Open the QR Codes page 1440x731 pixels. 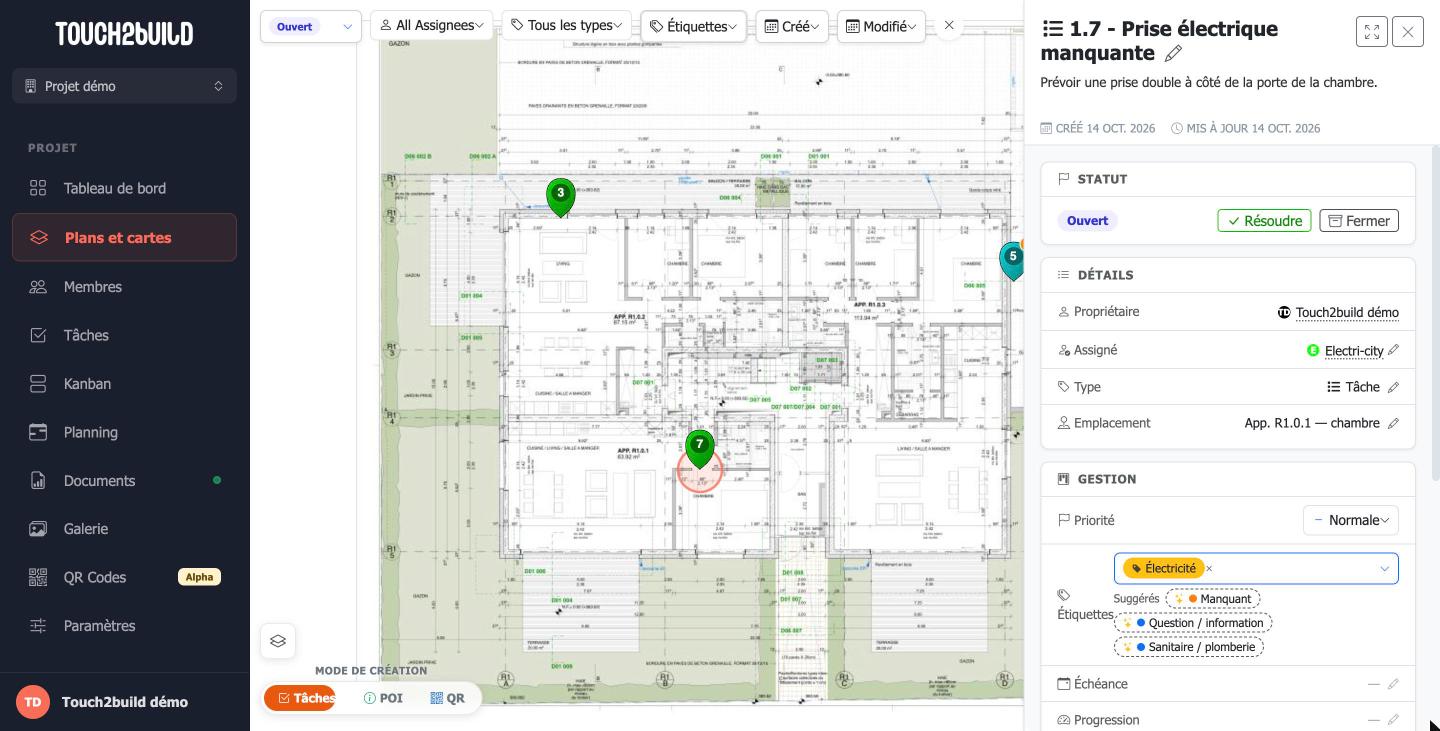click(x=124, y=577)
